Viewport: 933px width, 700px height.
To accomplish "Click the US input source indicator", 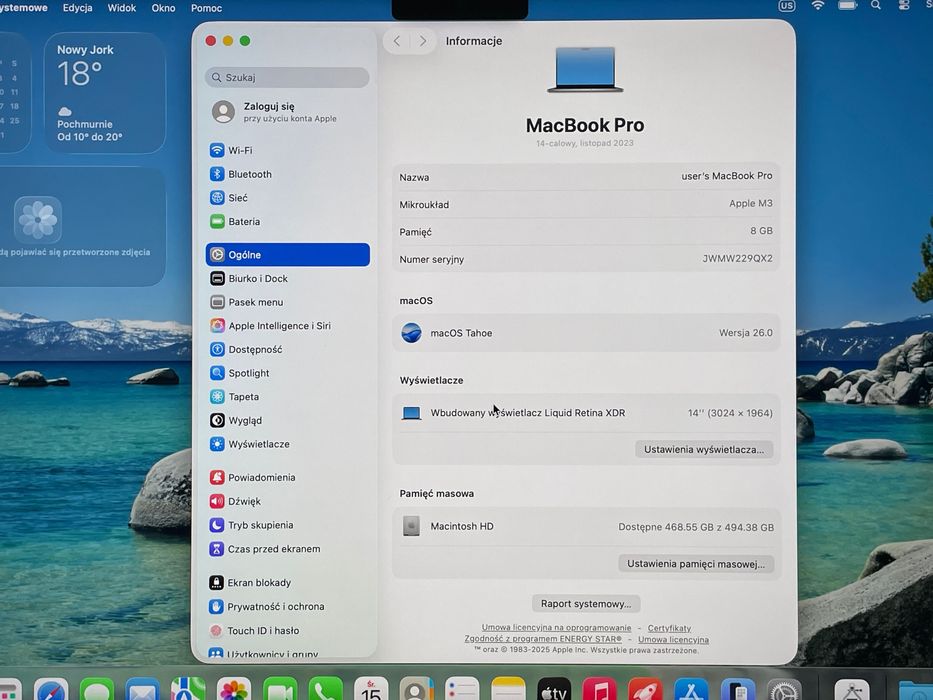I will [787, 6].
